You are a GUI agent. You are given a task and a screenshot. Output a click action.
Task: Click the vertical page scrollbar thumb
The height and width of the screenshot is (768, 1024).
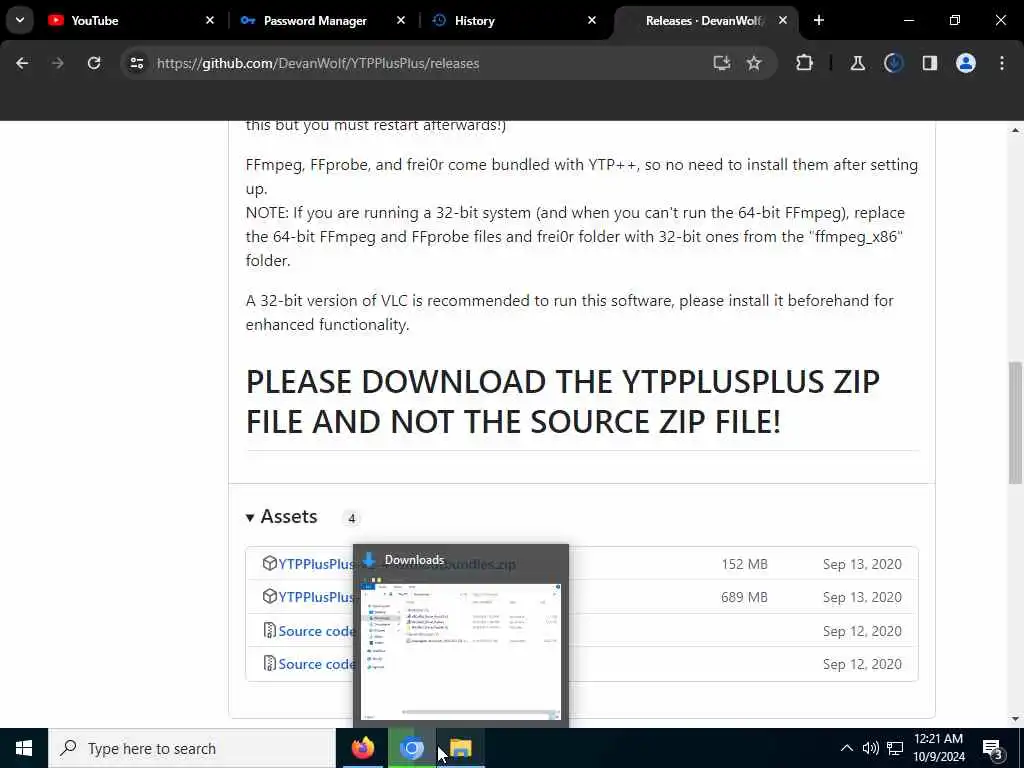1015,423
